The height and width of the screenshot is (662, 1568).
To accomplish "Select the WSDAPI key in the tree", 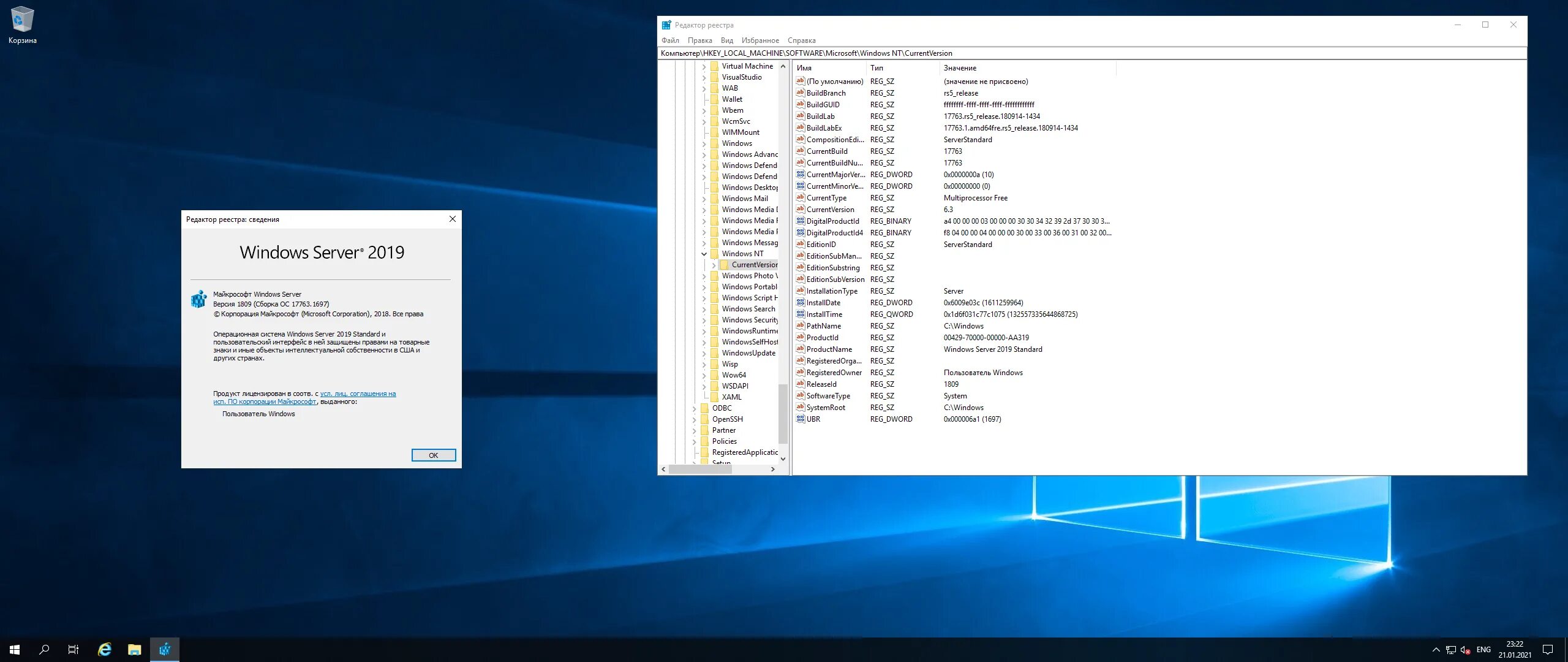I will click(735, 386).
